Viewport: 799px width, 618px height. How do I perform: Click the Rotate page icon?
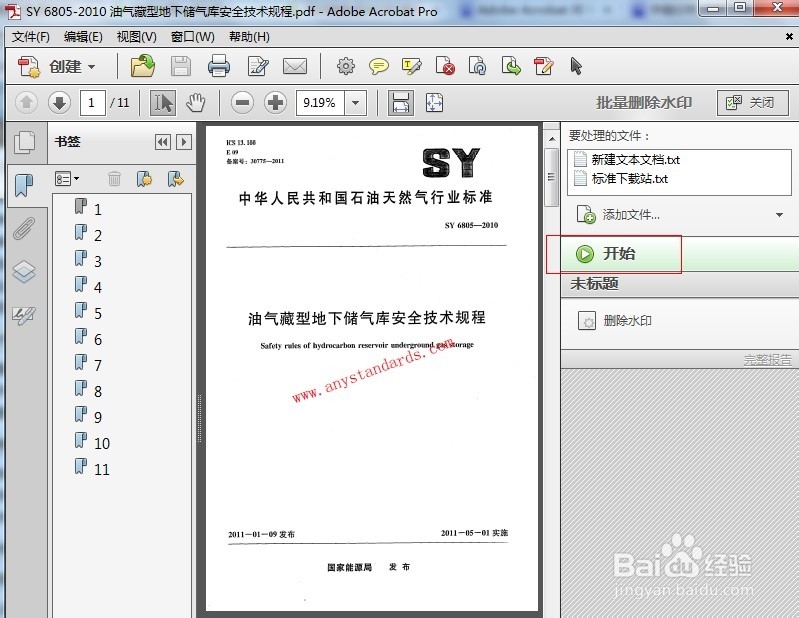(x=477, y=66)
